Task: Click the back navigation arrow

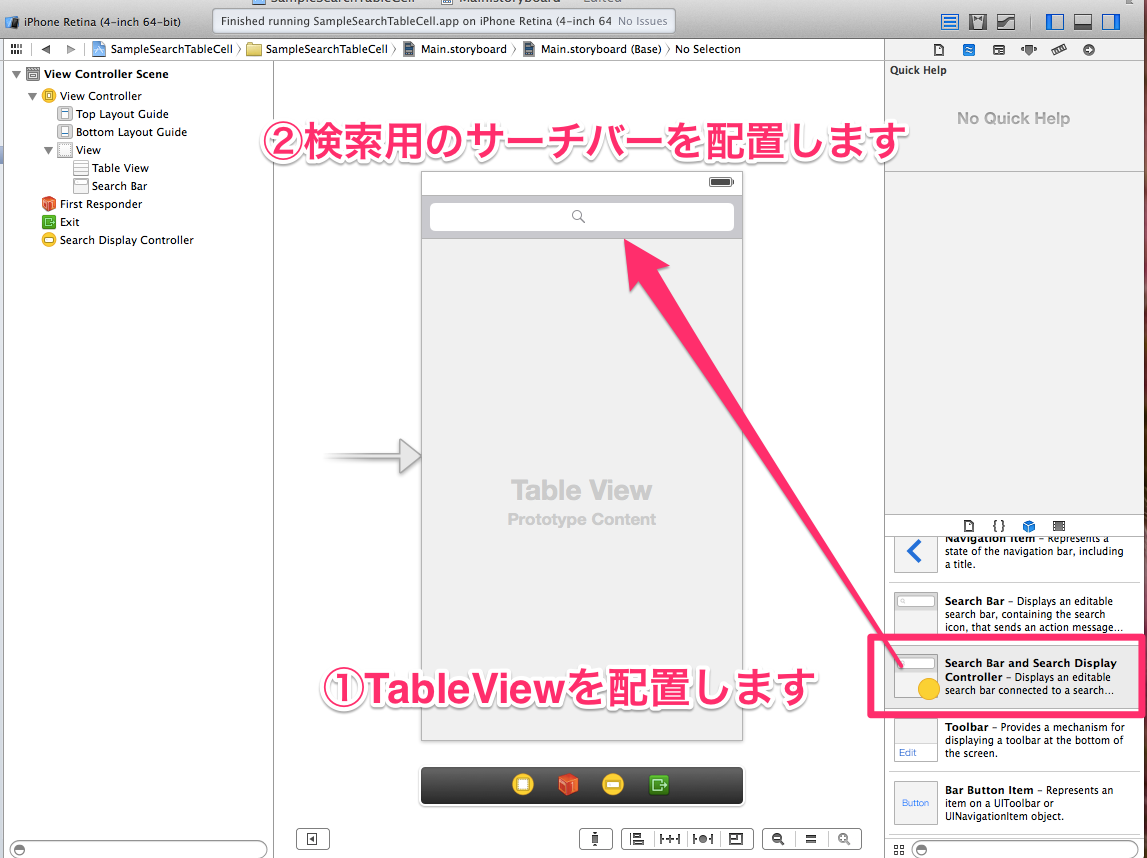Action: point(45,48)
